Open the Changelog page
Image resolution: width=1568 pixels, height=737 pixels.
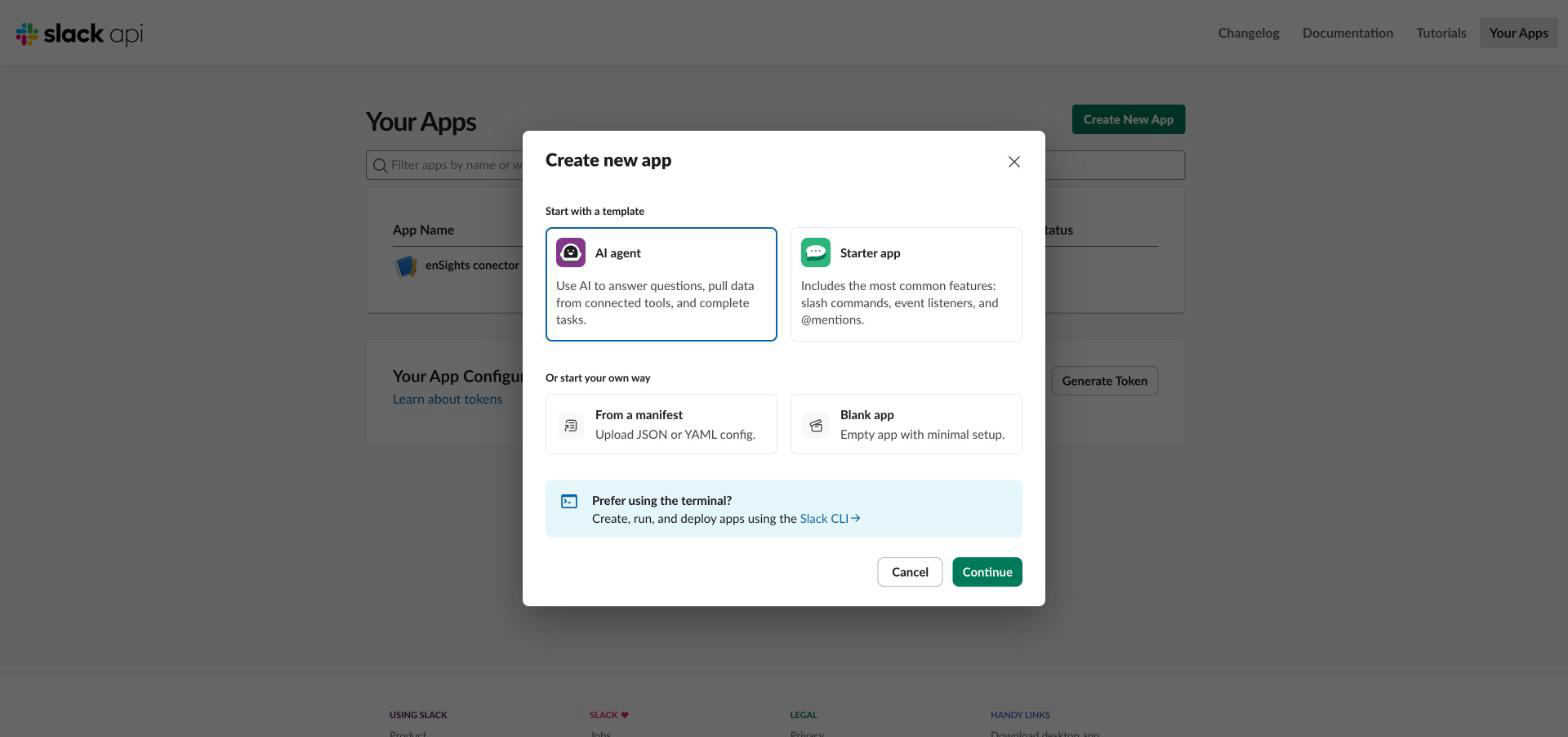(x=1248, y=33)
